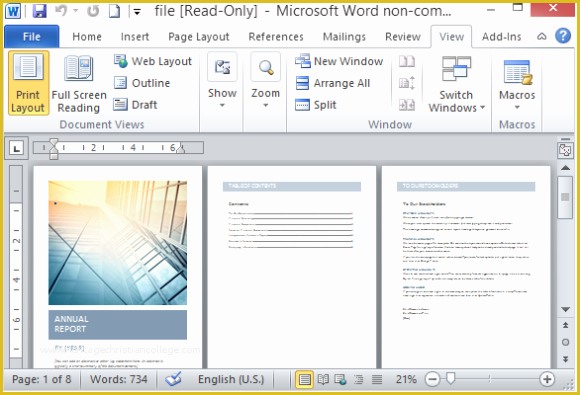Open Select Browse Object circle button

point(565,342)
